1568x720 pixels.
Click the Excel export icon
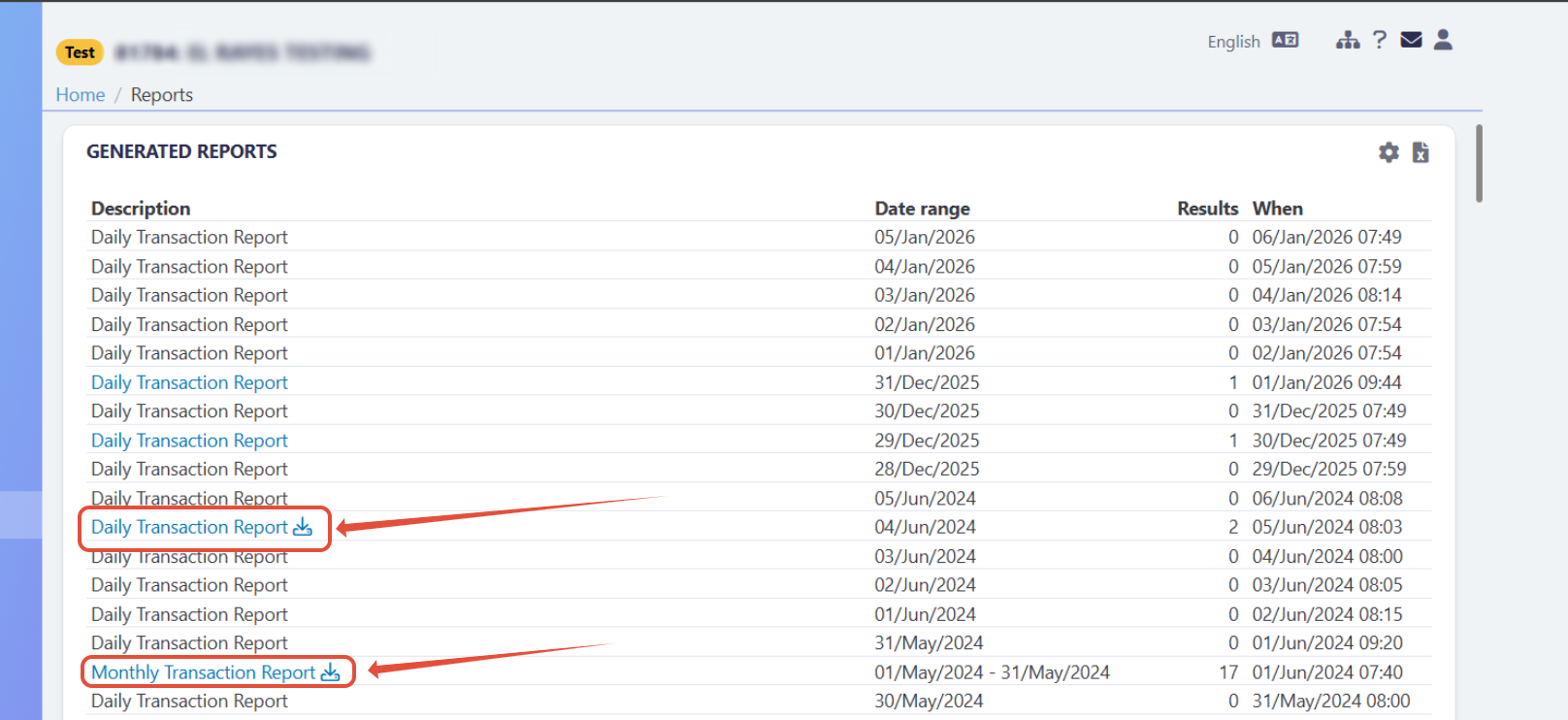click(x=1421, y=152)
